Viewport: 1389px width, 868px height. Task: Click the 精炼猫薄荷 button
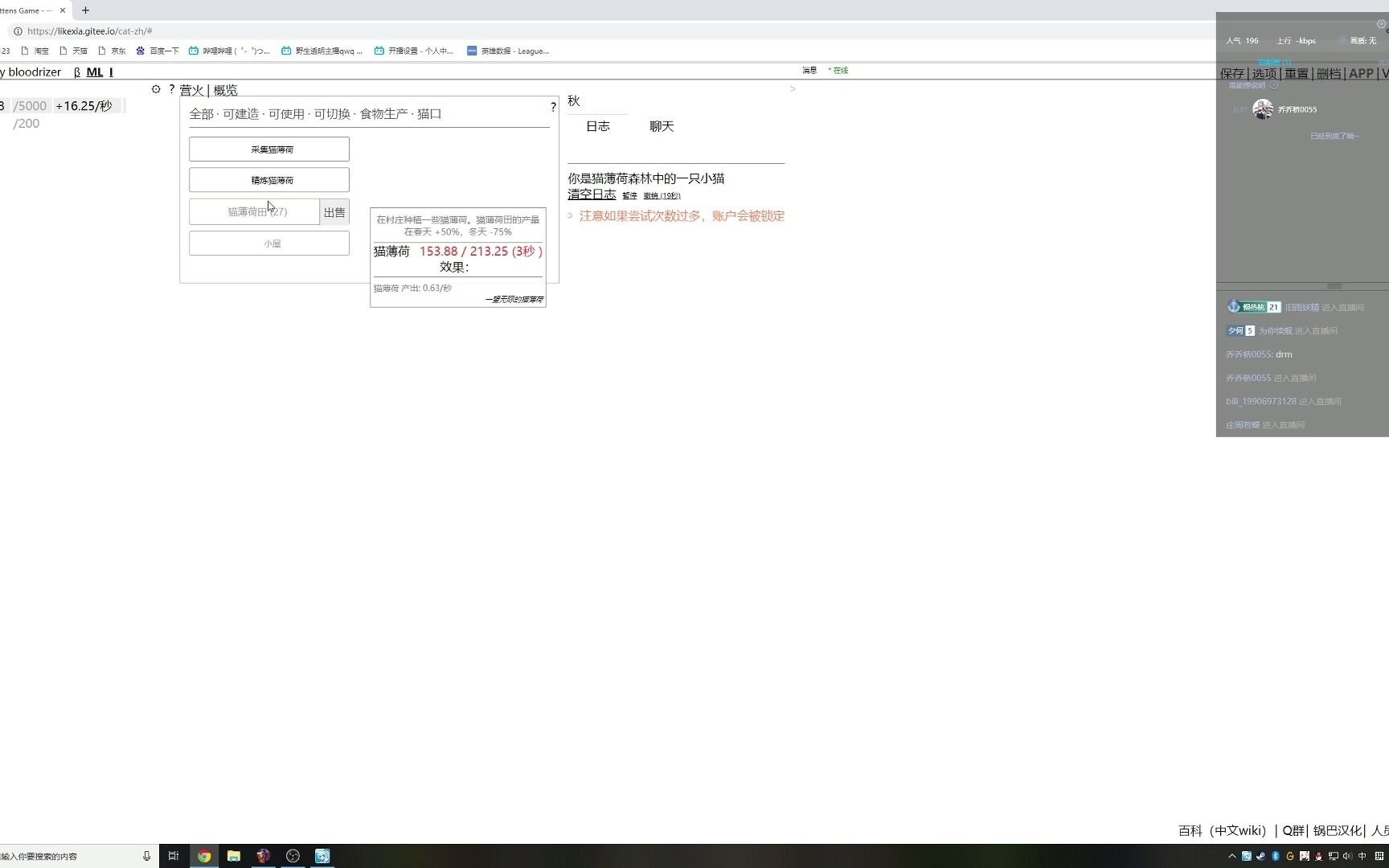[x=269, y=180]
